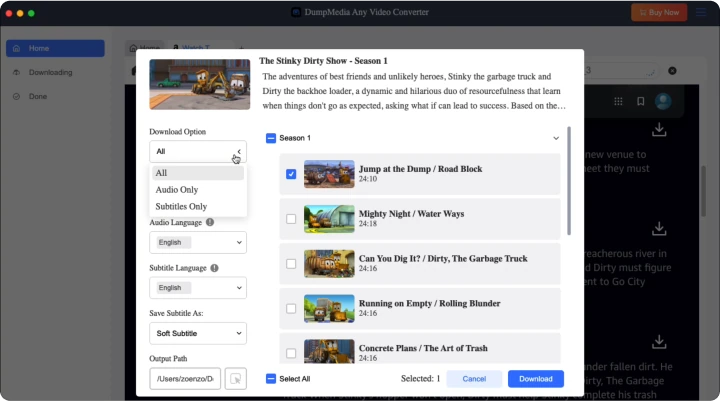Choose Audio Only download option
Image resolution: width=720 pixels, height=401 pixels.
pos(198,190)
